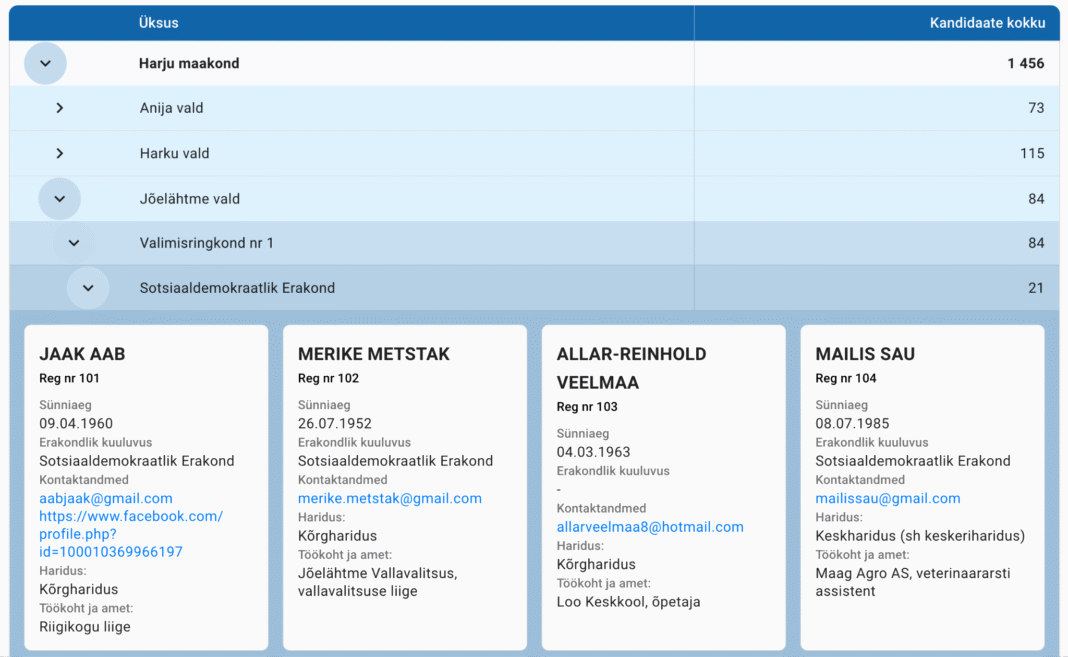The image size is (1068, 657).
Task: Open email link mailissau@gmail.com
Action: click(888, 498)
